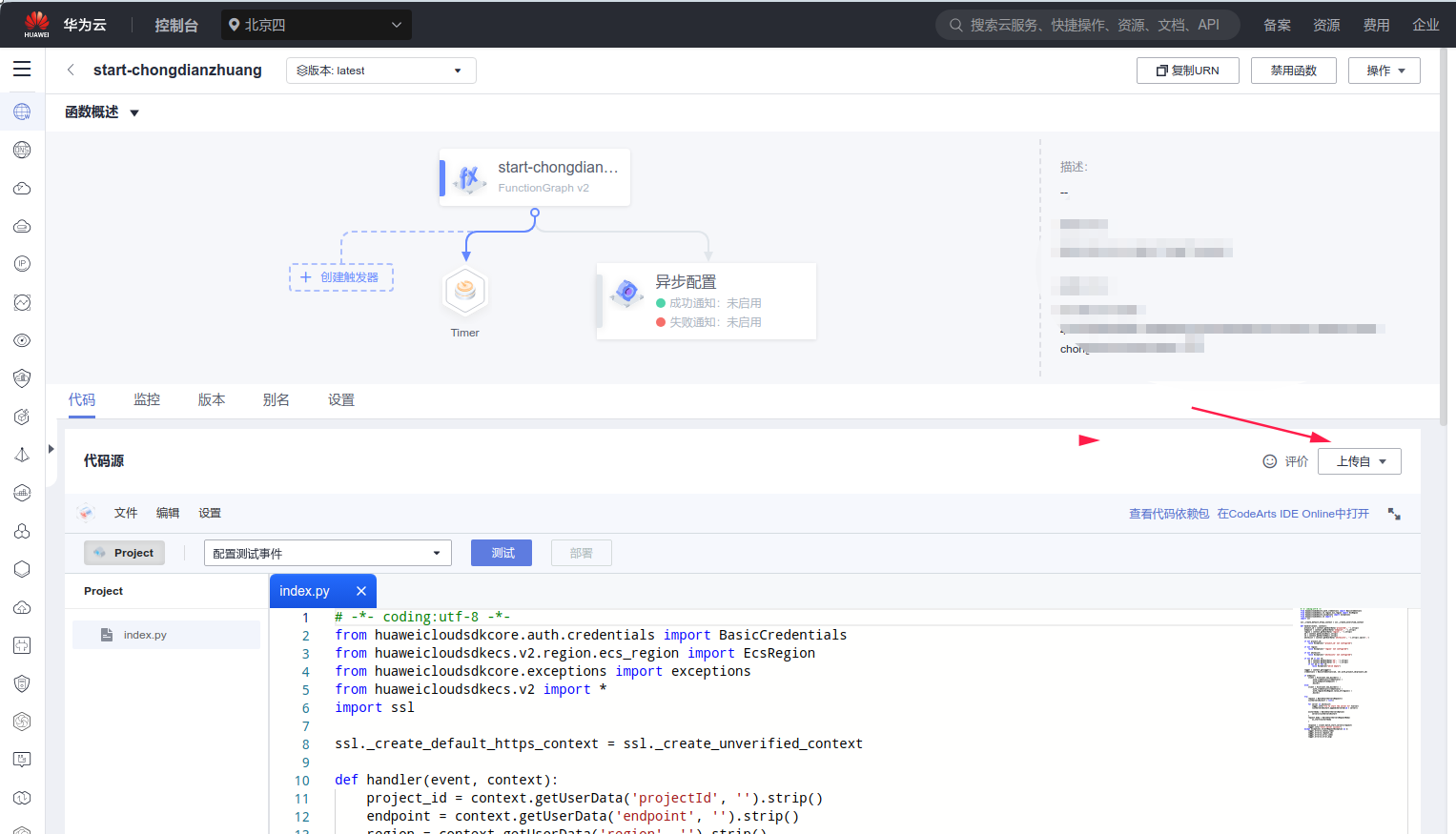Click the Timer label under the trigger

tap(465, 333)
